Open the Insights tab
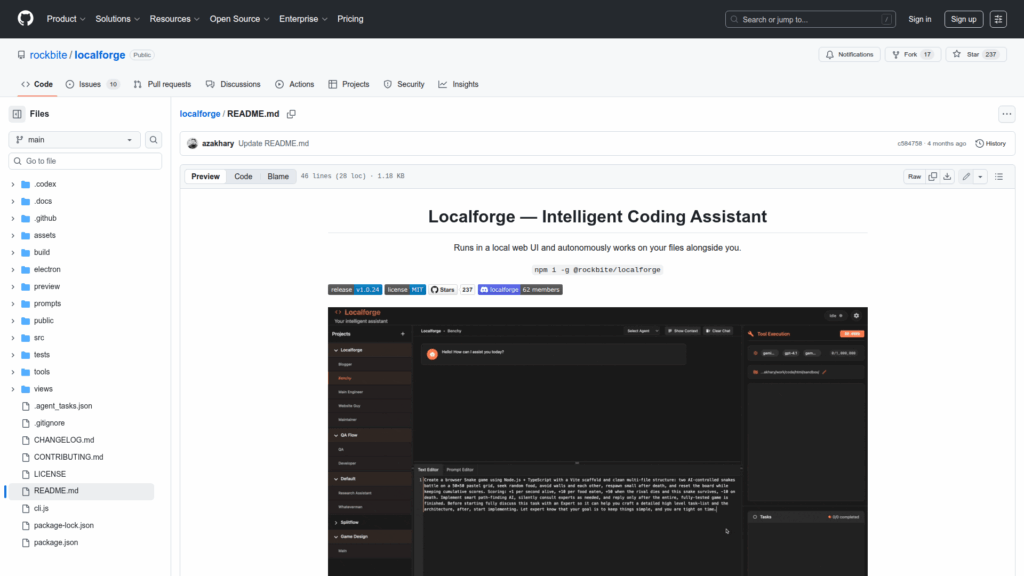 click(x=458, y=84)
